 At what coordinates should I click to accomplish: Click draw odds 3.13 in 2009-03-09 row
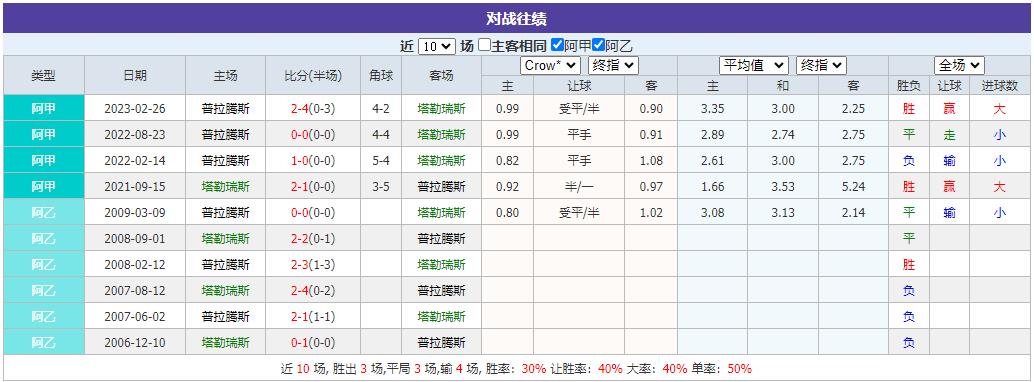tap(783, 213)
